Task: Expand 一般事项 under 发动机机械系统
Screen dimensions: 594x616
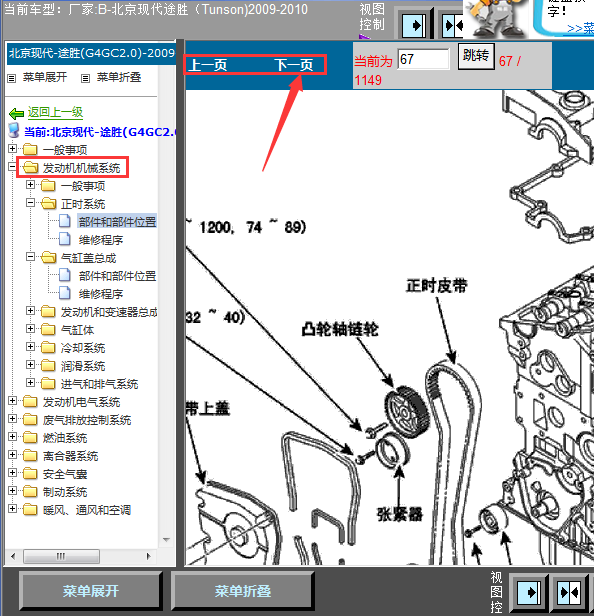Action: [x=30, y=185]
